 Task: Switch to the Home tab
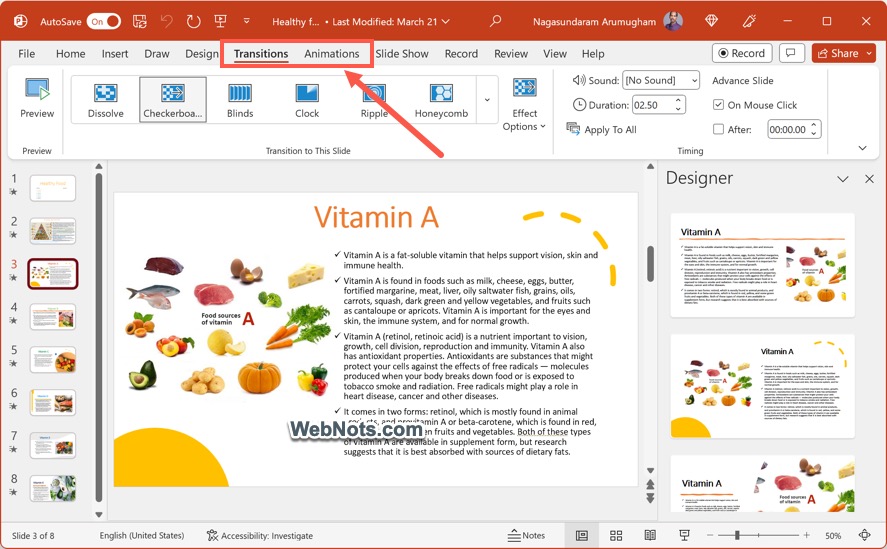[71, 54]
